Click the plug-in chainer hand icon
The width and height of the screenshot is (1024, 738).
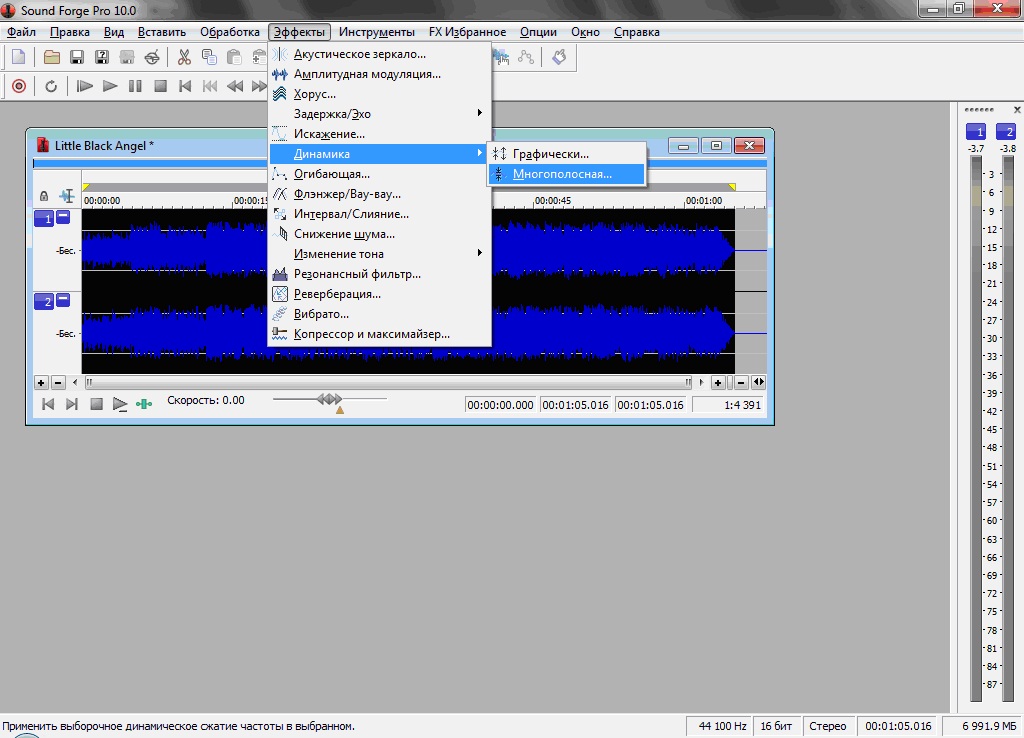[x=559, y=57]
